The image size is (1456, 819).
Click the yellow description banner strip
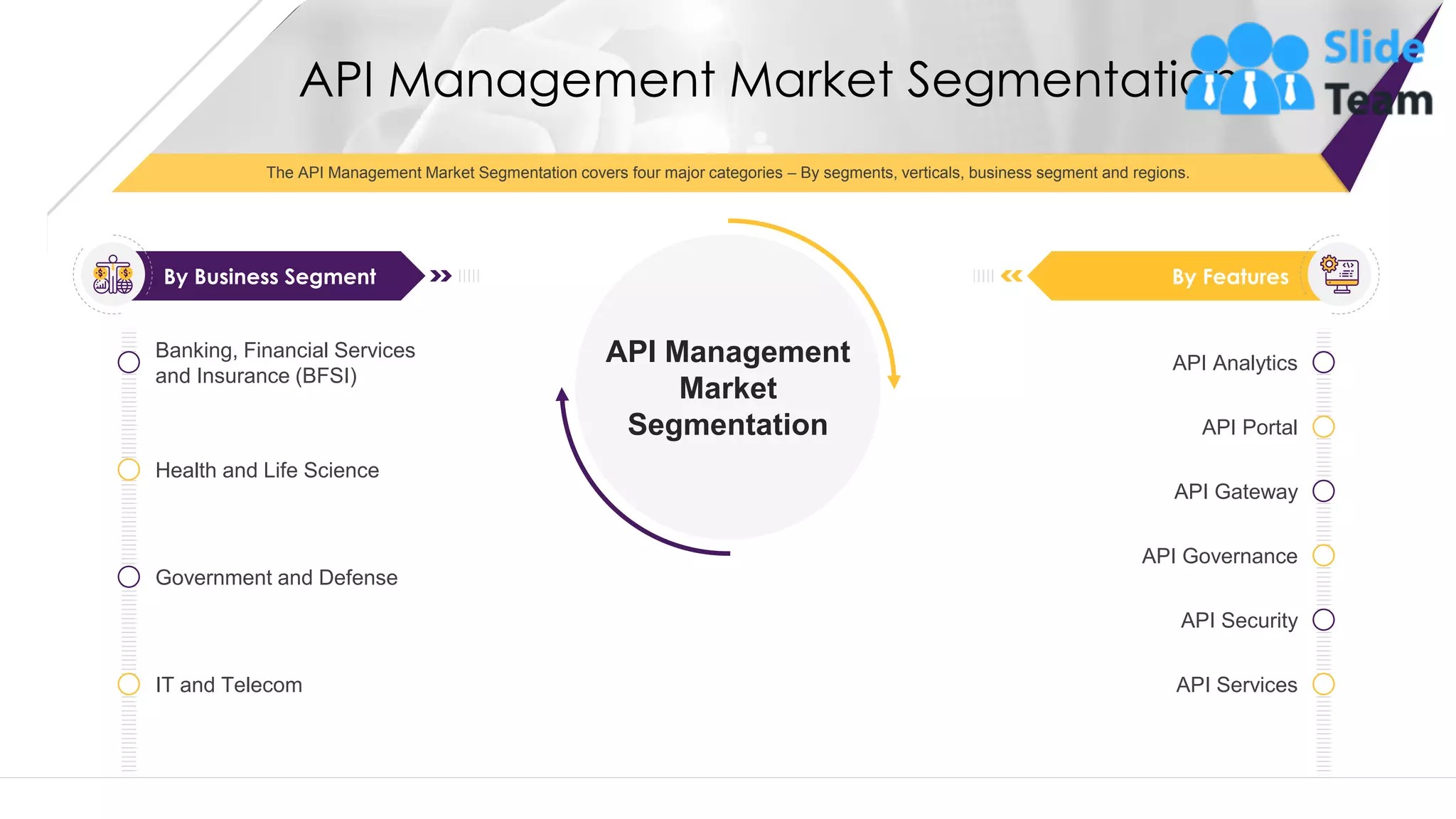click(727, 173)
